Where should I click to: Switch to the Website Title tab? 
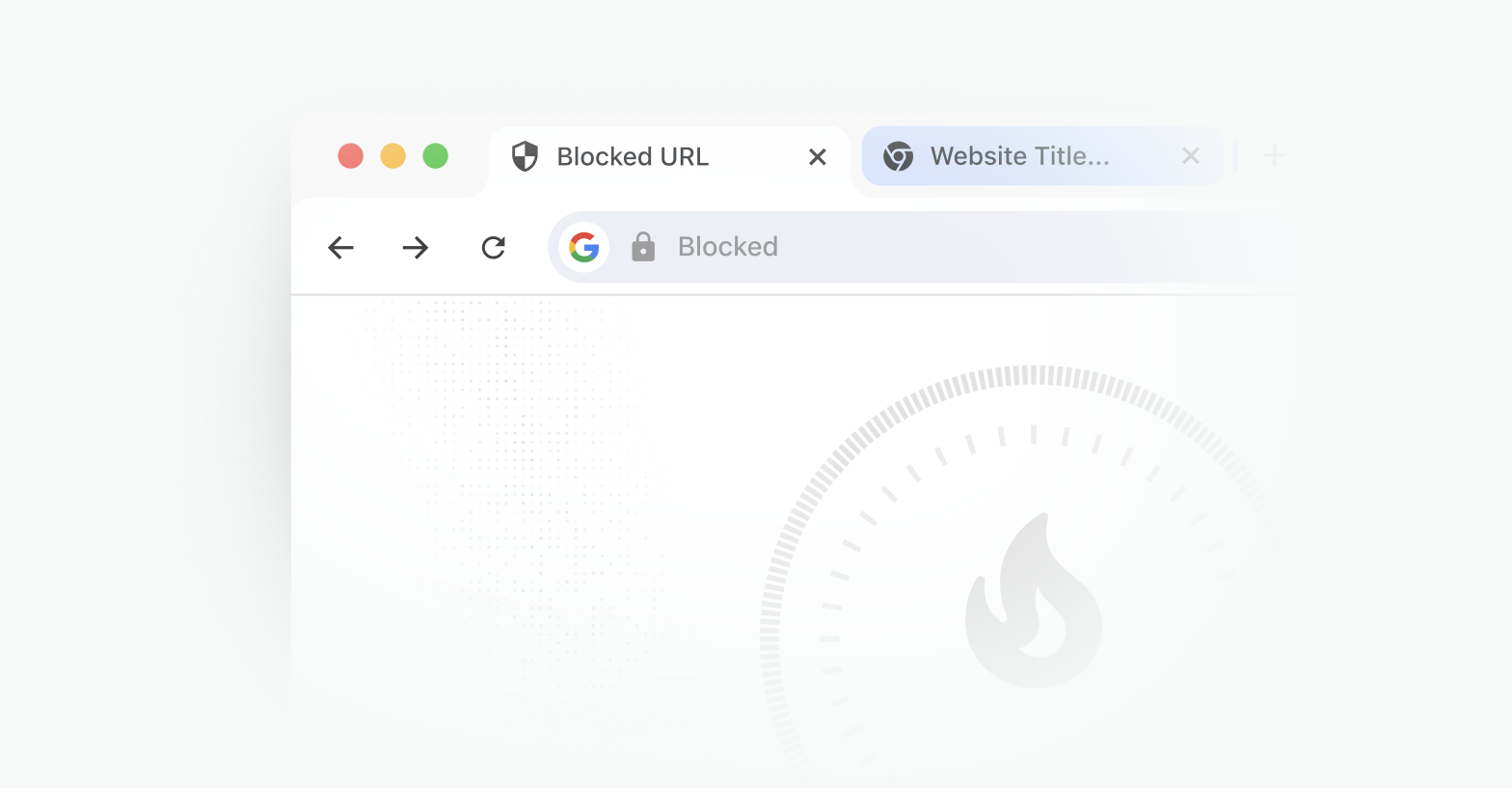coord(1019,156)
